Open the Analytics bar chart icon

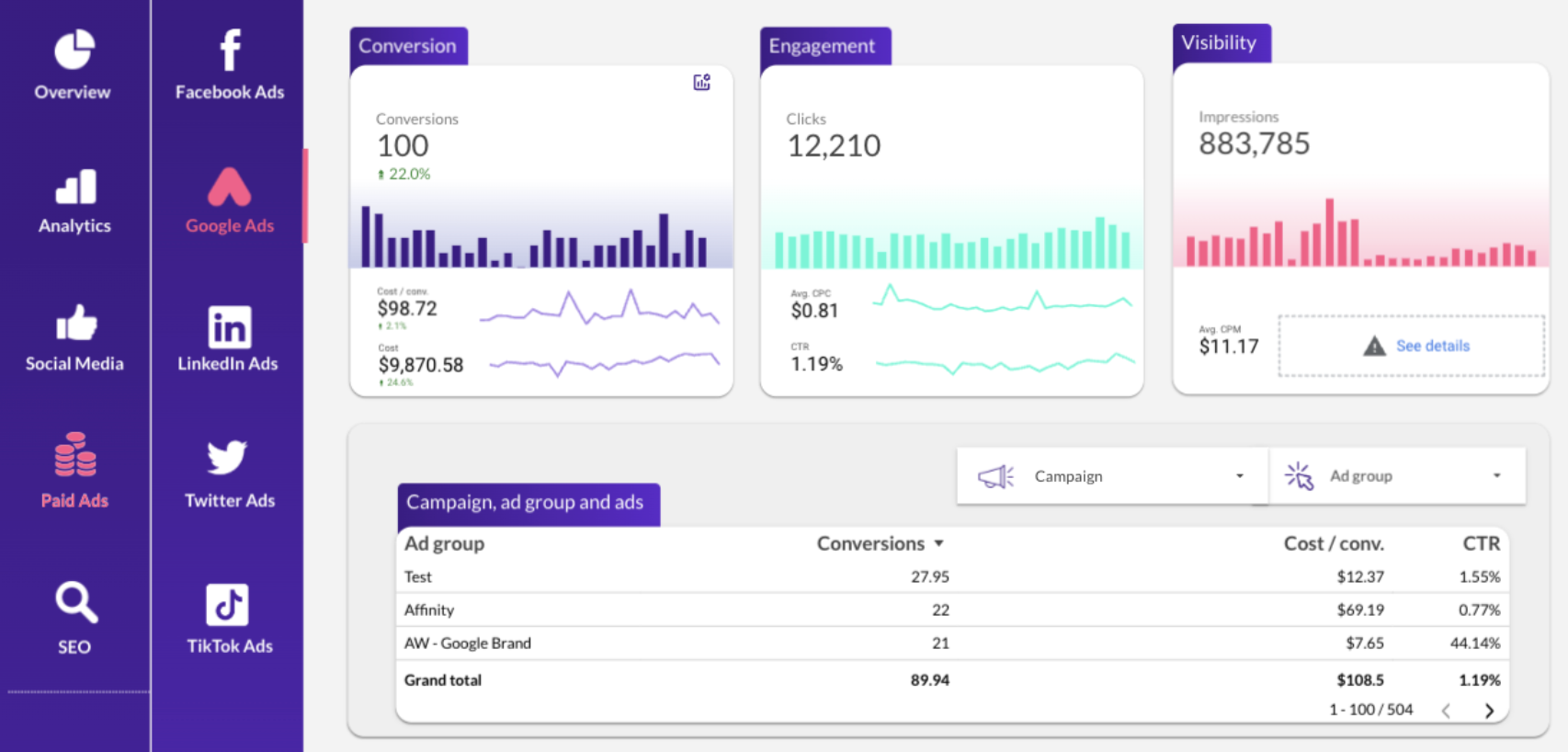tap(75, 187)
